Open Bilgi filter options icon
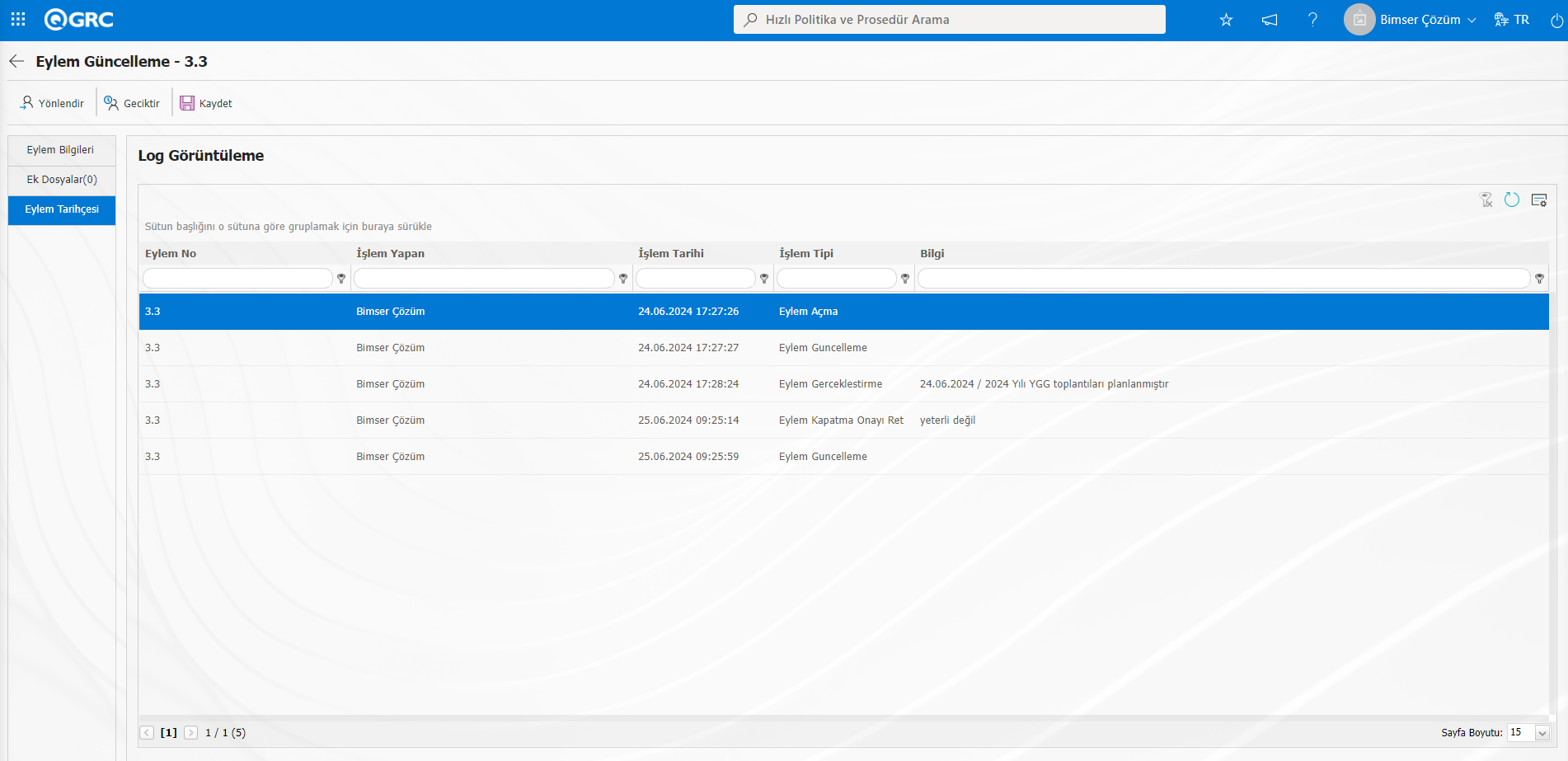Image resolution: width=1568 pixels, height=761 pixels. point(1539,279)
